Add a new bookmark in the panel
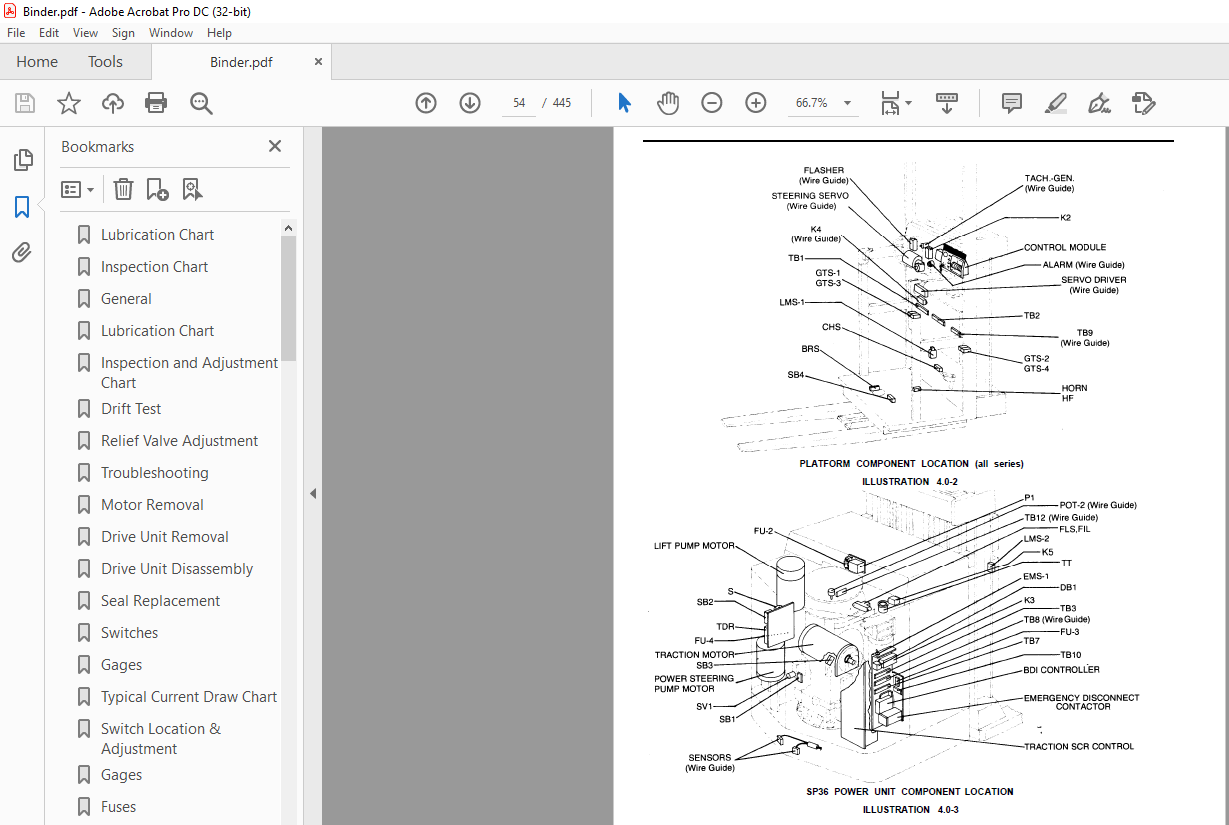1229x825 pixels. tap(157, 189)
